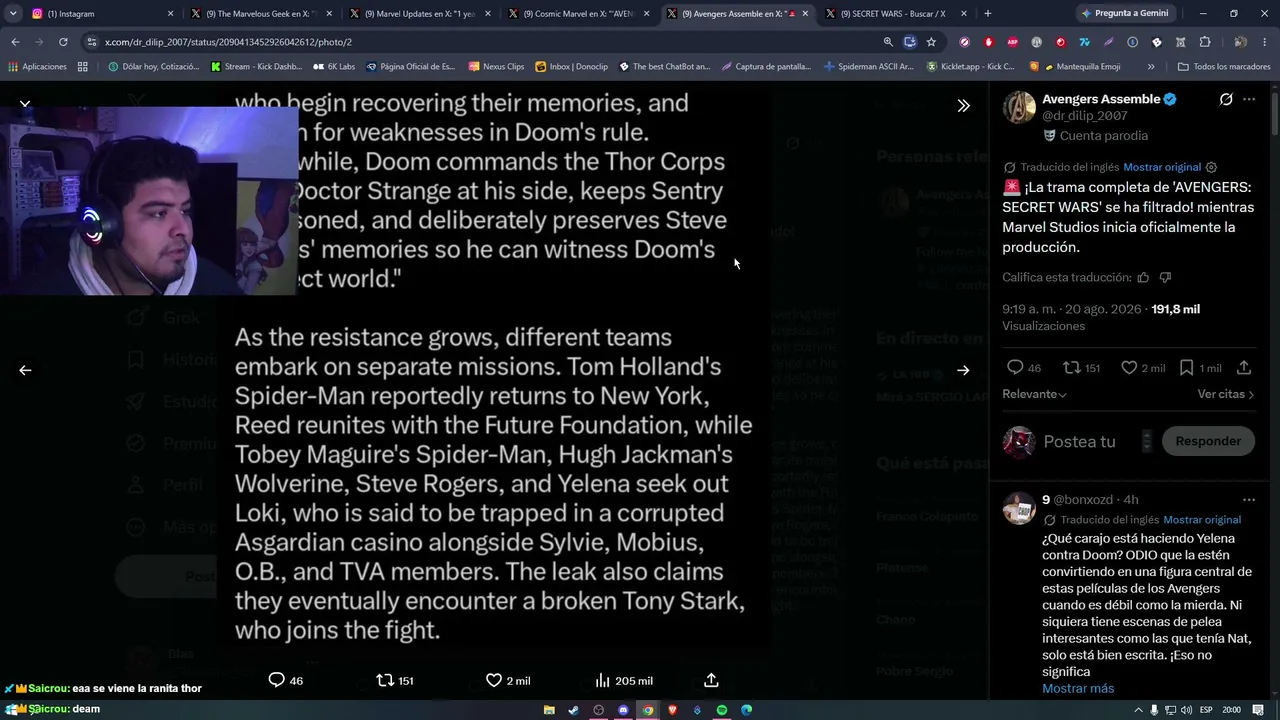Repost icon in sidebar post actions
The width and height of the screenshot is (1280, 720).
[1072, 367]
